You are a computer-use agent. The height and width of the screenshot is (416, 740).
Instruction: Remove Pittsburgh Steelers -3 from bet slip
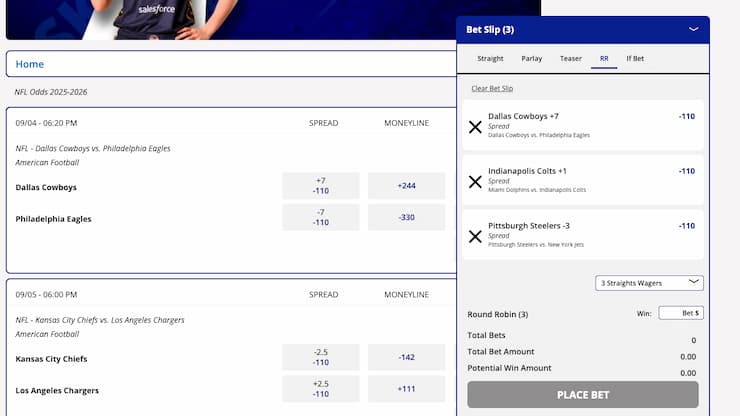(x=475, y=237)
